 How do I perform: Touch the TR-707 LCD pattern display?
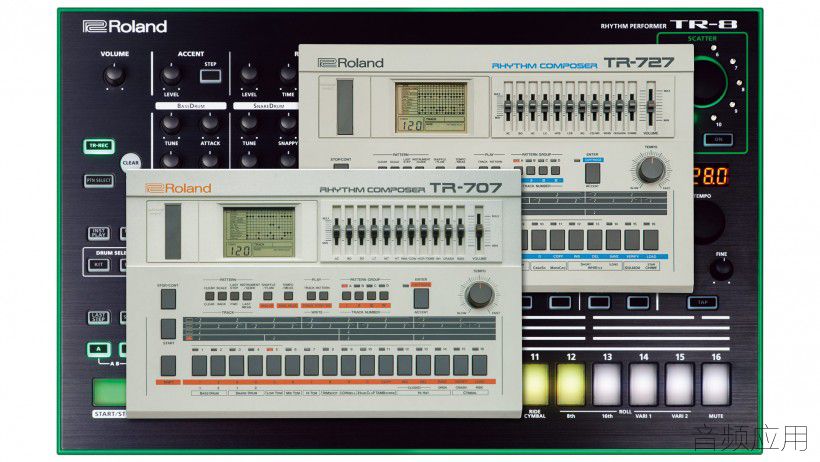259,232
